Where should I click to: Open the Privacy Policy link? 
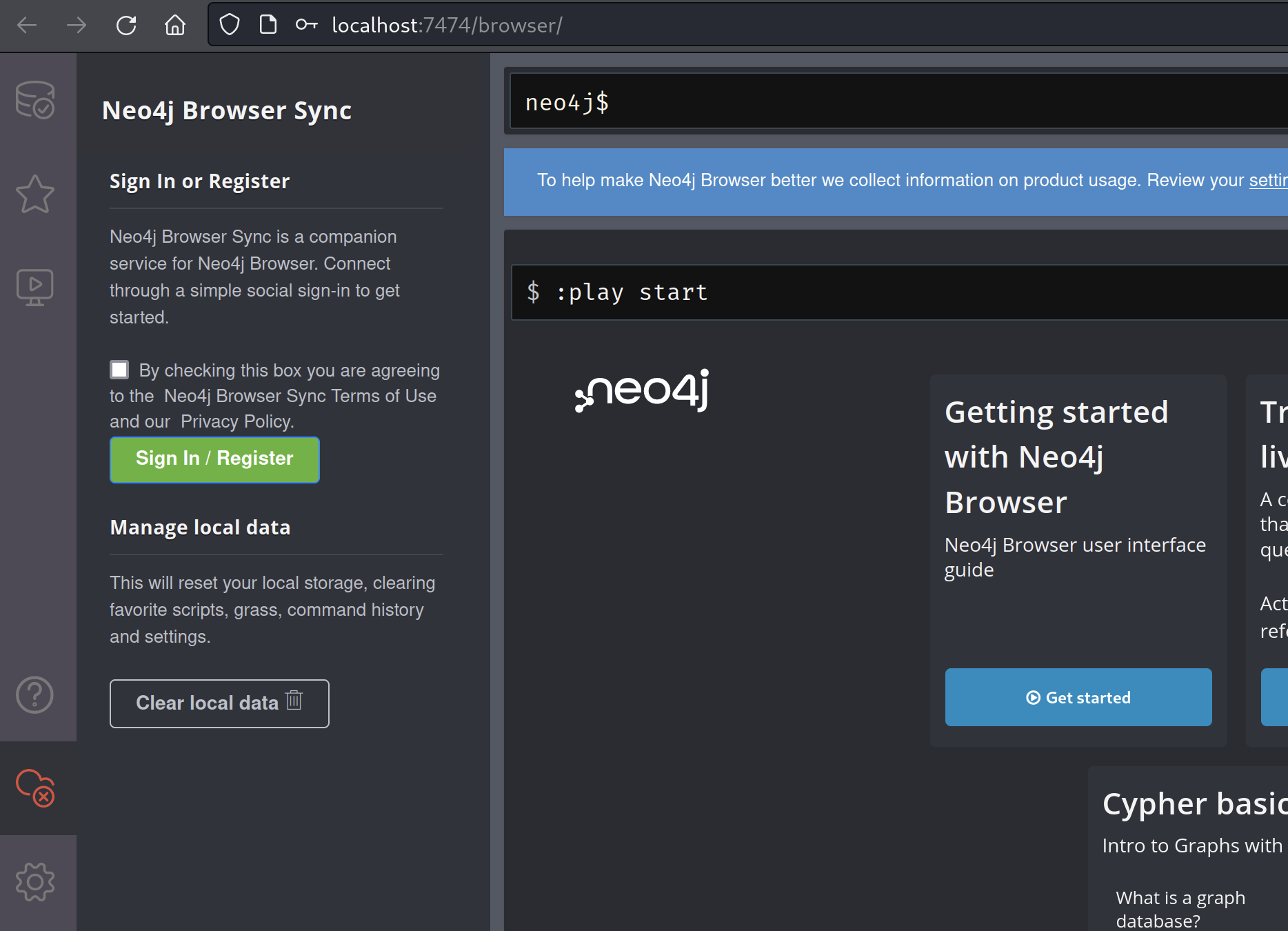point(237,421)
